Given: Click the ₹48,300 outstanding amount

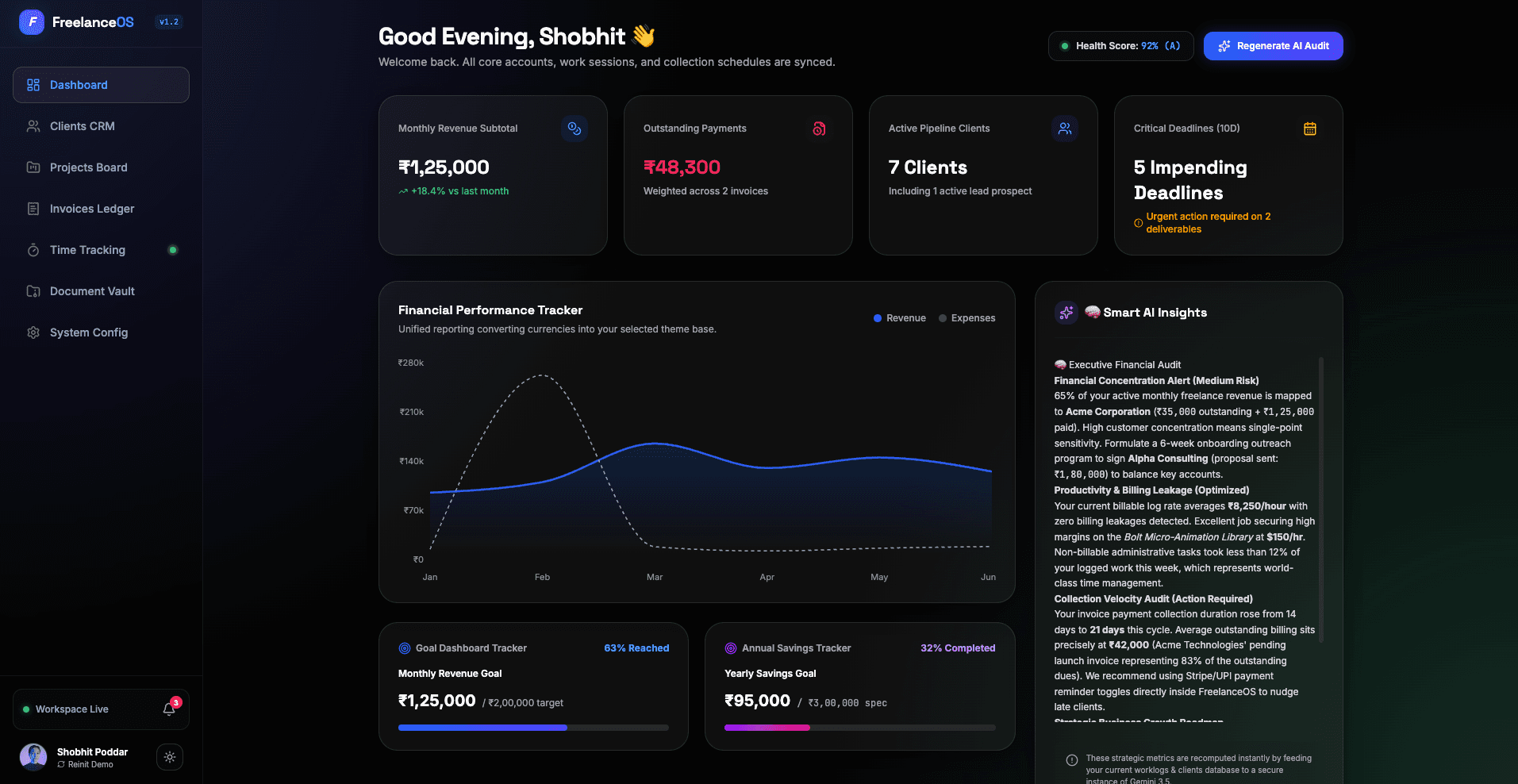Looking at the screenshot, I should (x=682, y=167).
